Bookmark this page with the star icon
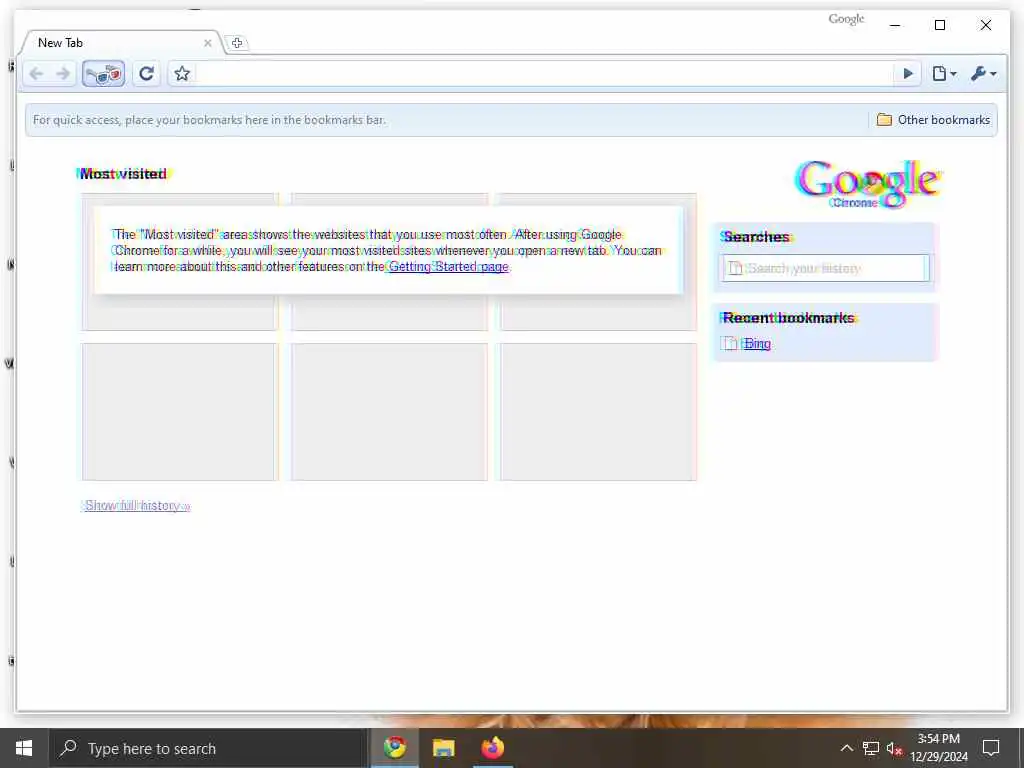Screen dimensions: 1024x768 [182, 74]
